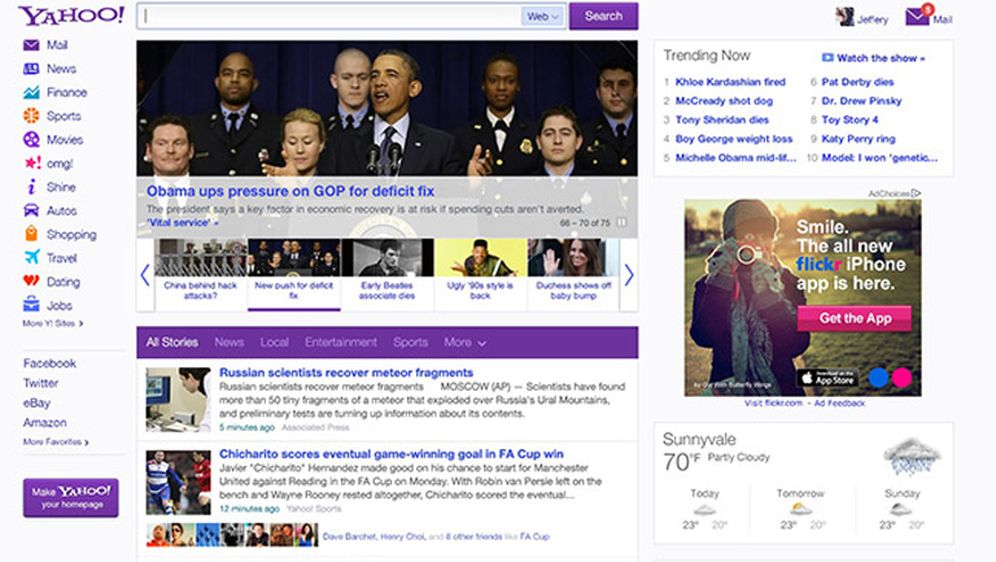Click the Autos car icon
Screen dimensions: 996x562
coord(31,211)
